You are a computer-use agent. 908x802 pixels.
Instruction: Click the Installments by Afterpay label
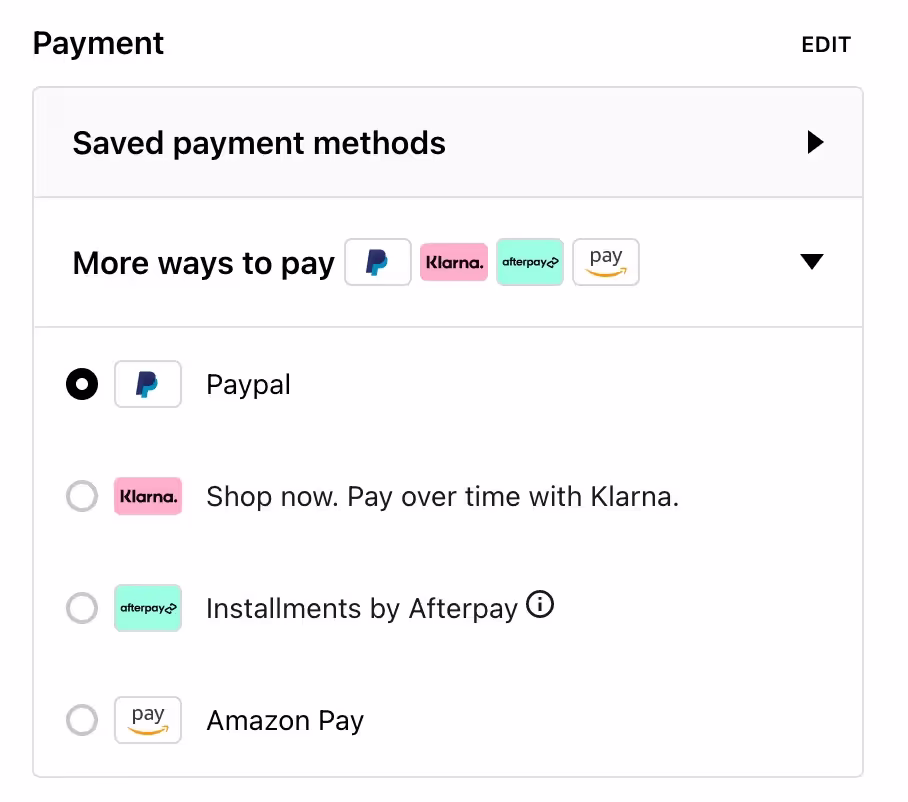point(362,609)
